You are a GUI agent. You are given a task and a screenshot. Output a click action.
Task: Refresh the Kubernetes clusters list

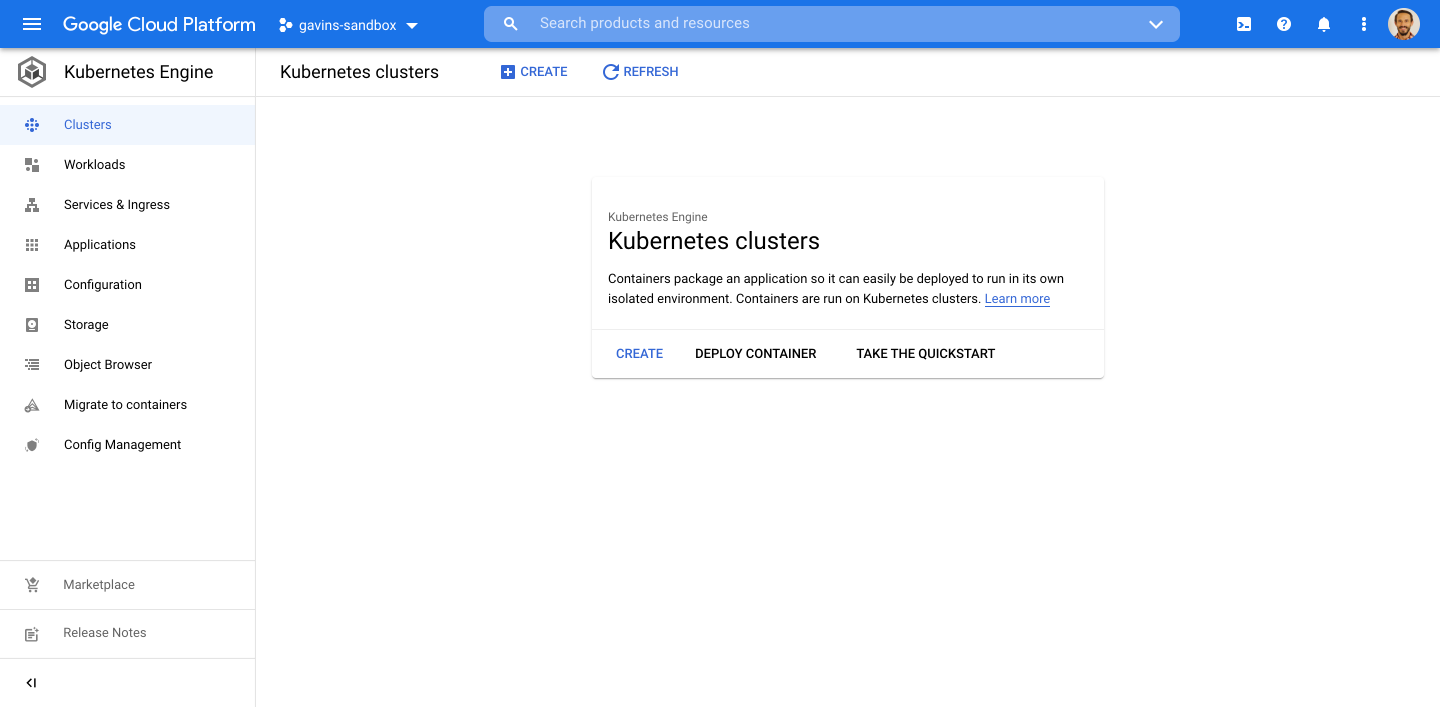[640, 72]
